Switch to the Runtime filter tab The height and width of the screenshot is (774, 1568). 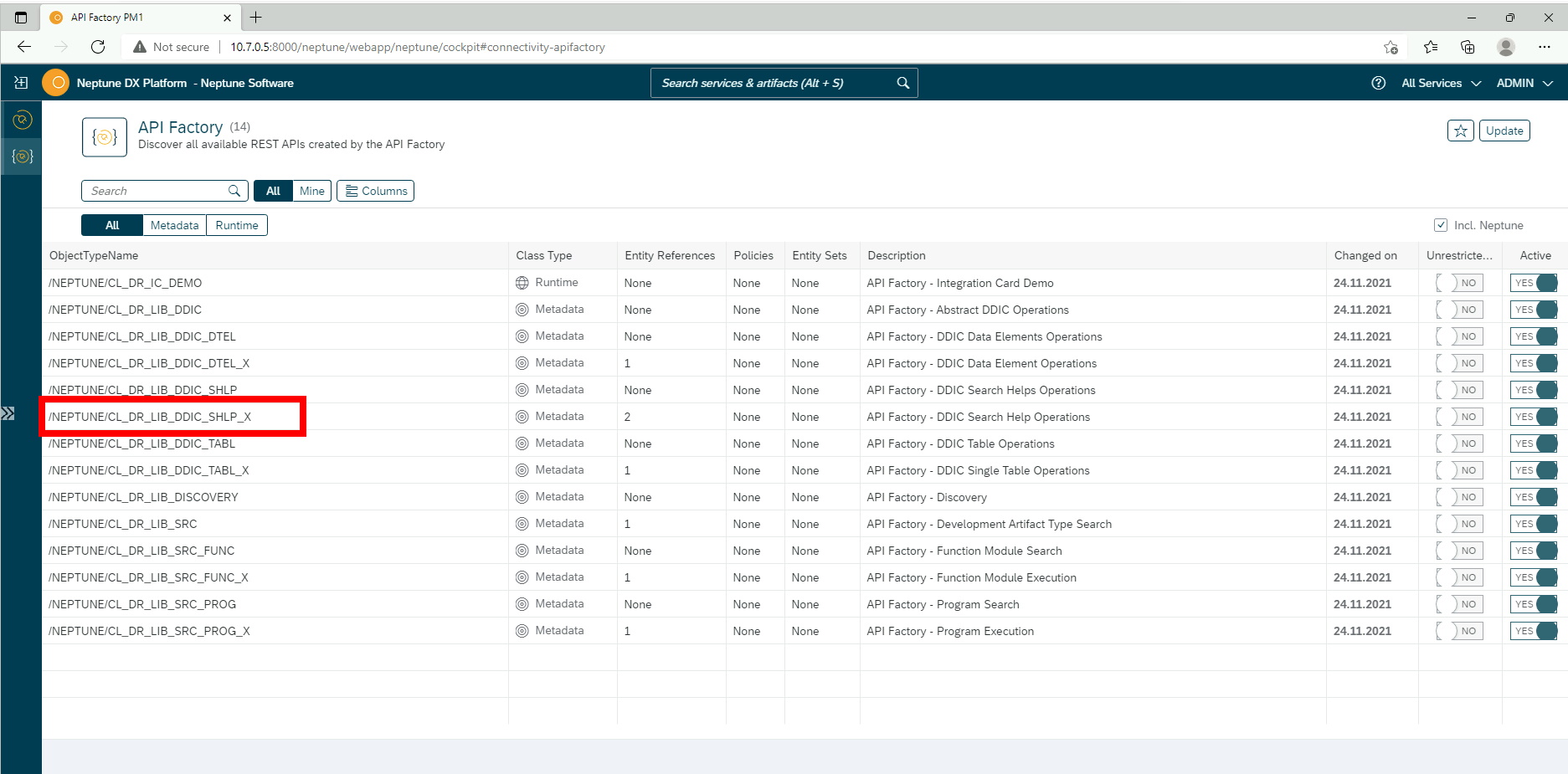tap(237, 225)
